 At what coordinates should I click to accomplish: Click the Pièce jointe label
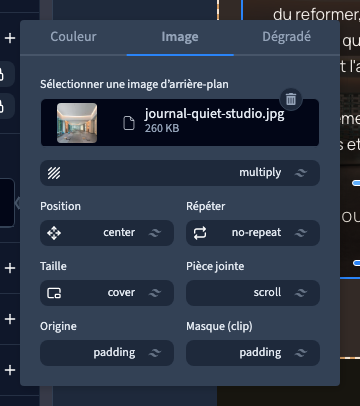click(215, 266)
